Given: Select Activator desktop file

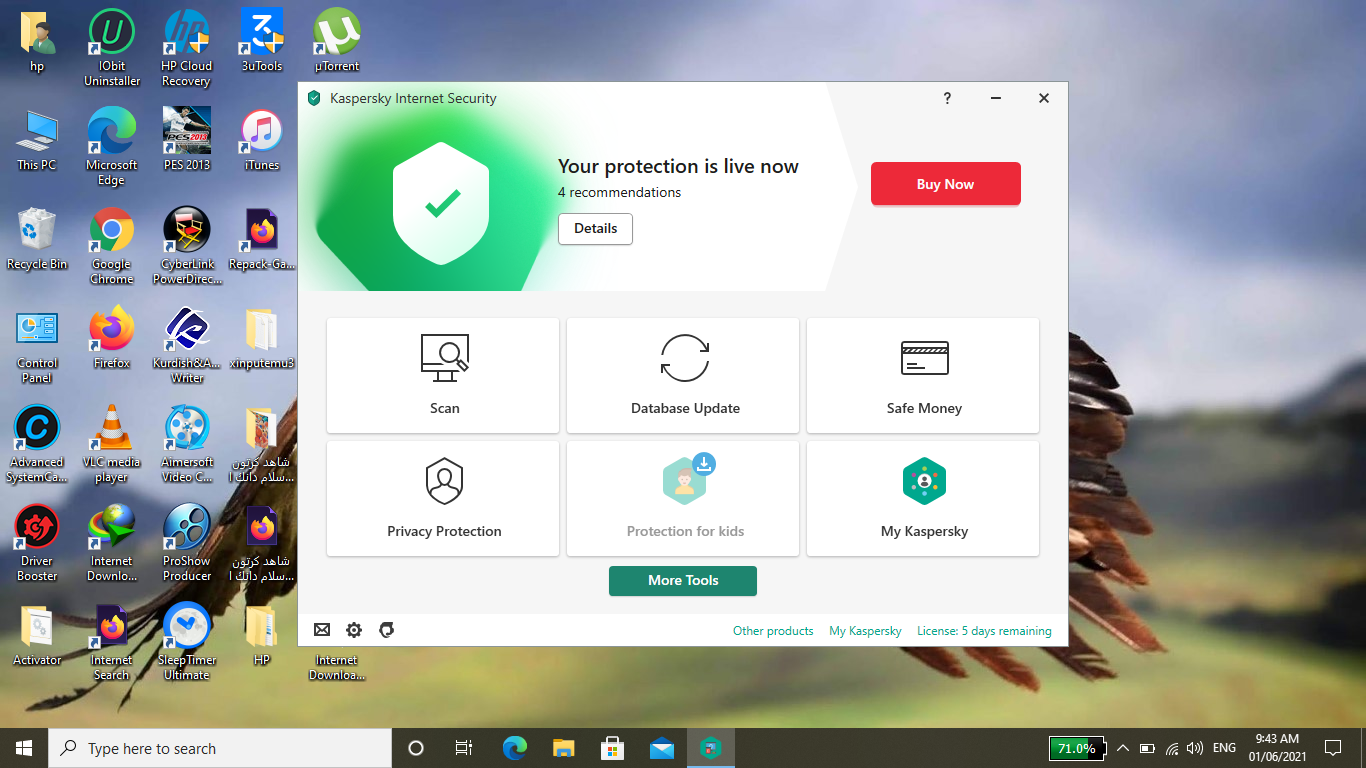Looking at the screenshot, I should [x=37, y=635].
